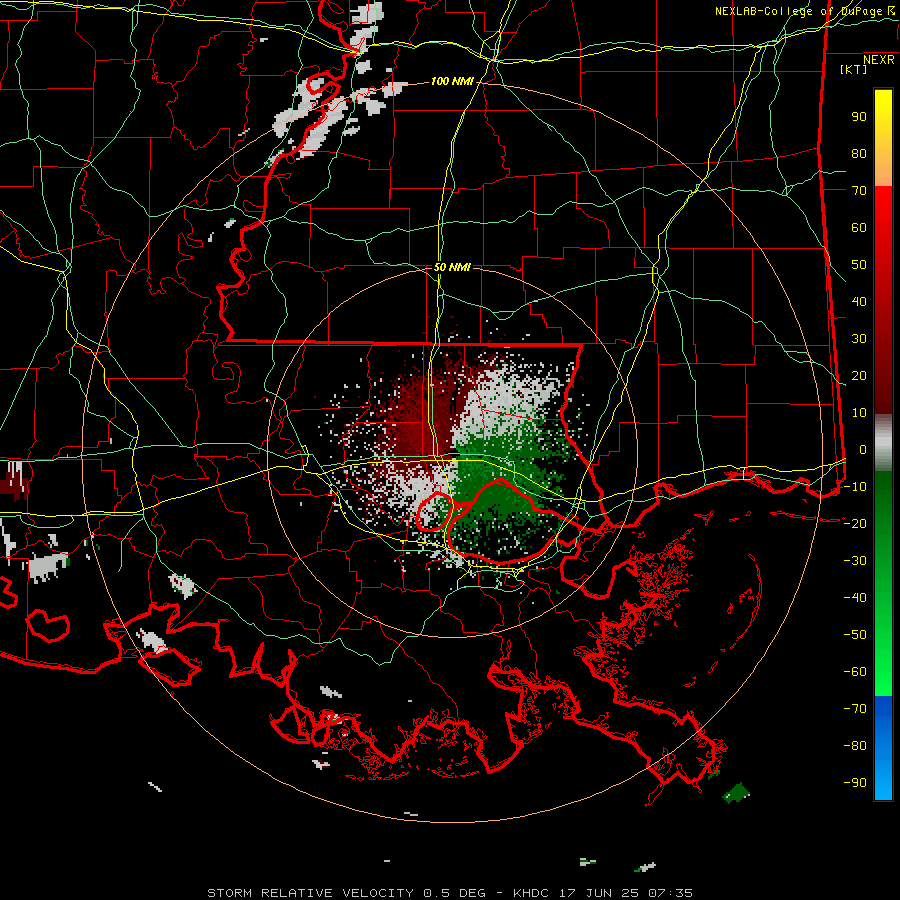Click the -70 value on velocity scale
The height and width of the screenshot is (900, 900).
(855, 708)
